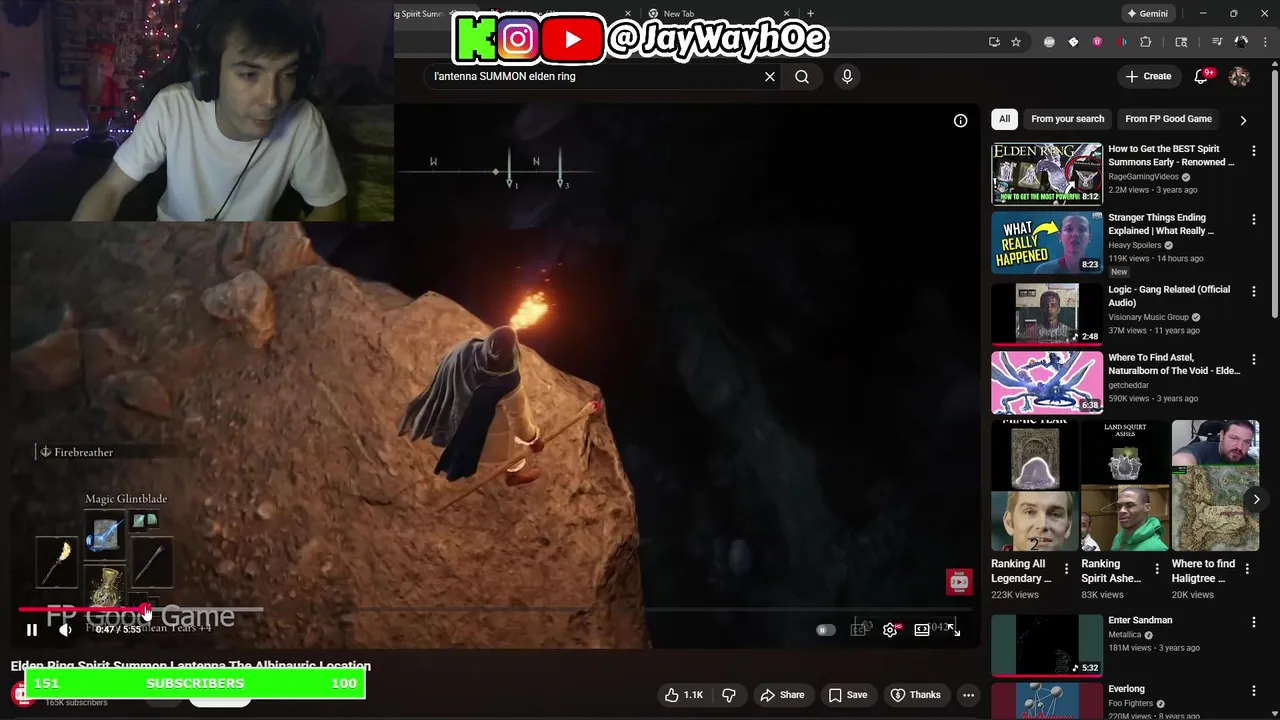Screen dimensions: 1280x720
Task: Select the From your search chip
Action: [x=1068, y=119]
